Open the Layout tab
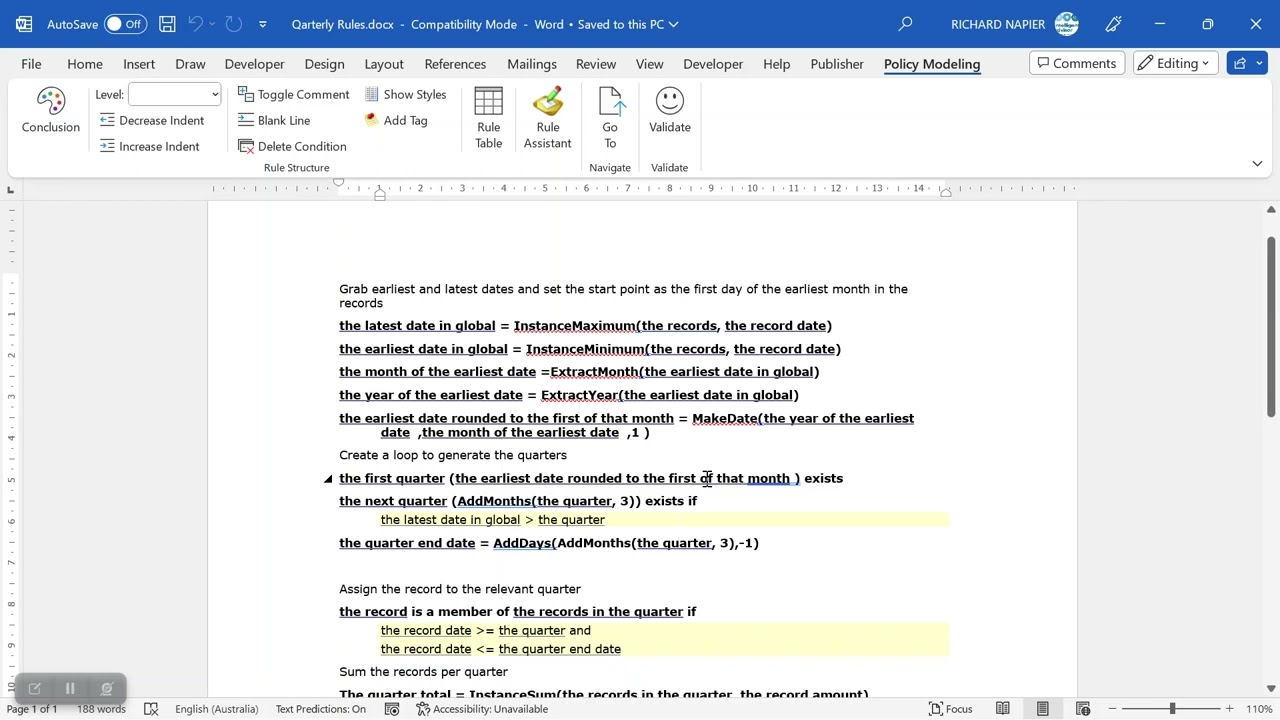Screen dimensions: 1280x720 384,64
